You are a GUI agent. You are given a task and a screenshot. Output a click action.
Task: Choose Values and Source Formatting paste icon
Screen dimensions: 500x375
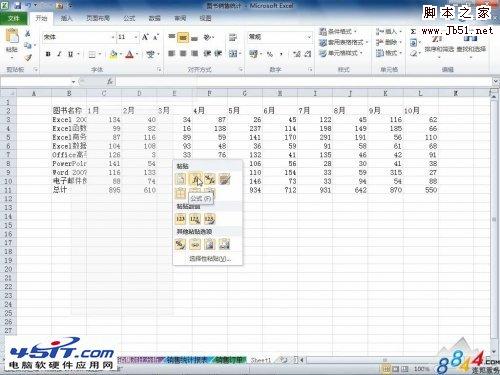210,219
